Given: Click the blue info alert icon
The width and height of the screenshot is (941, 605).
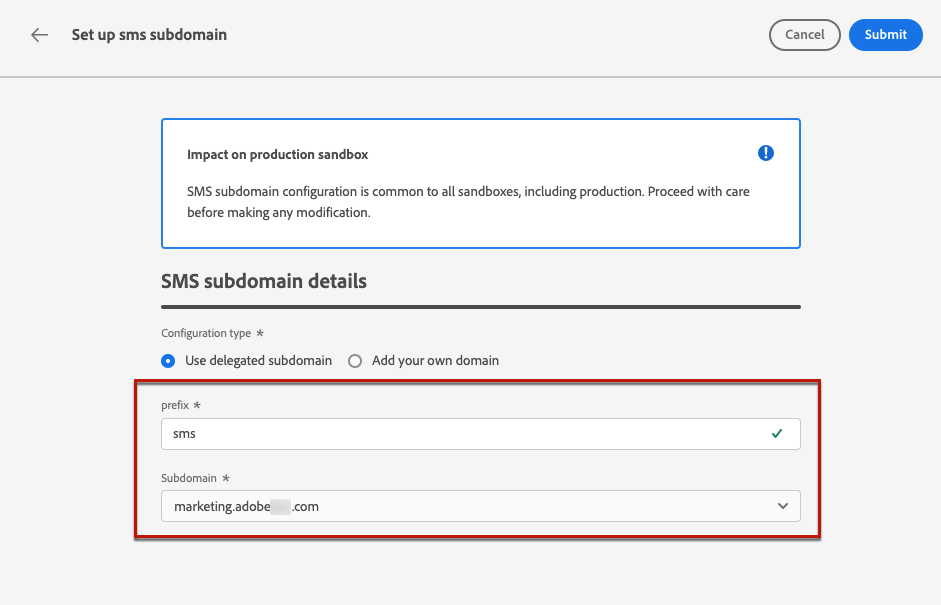Looking at the screenshot, I should tap(766, 153).
